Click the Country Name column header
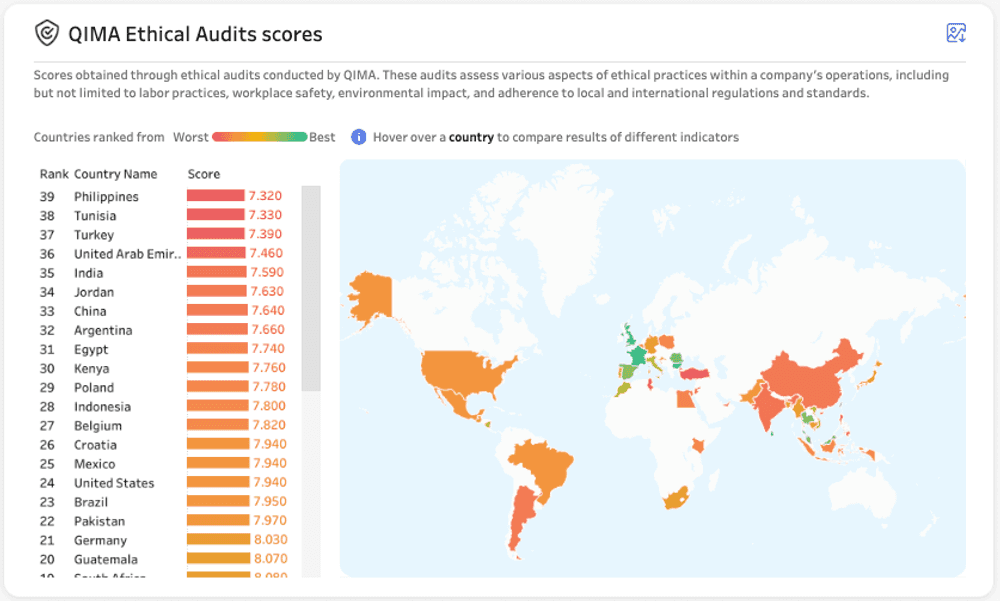This screenshot has height=601, width=1000. 115,174
